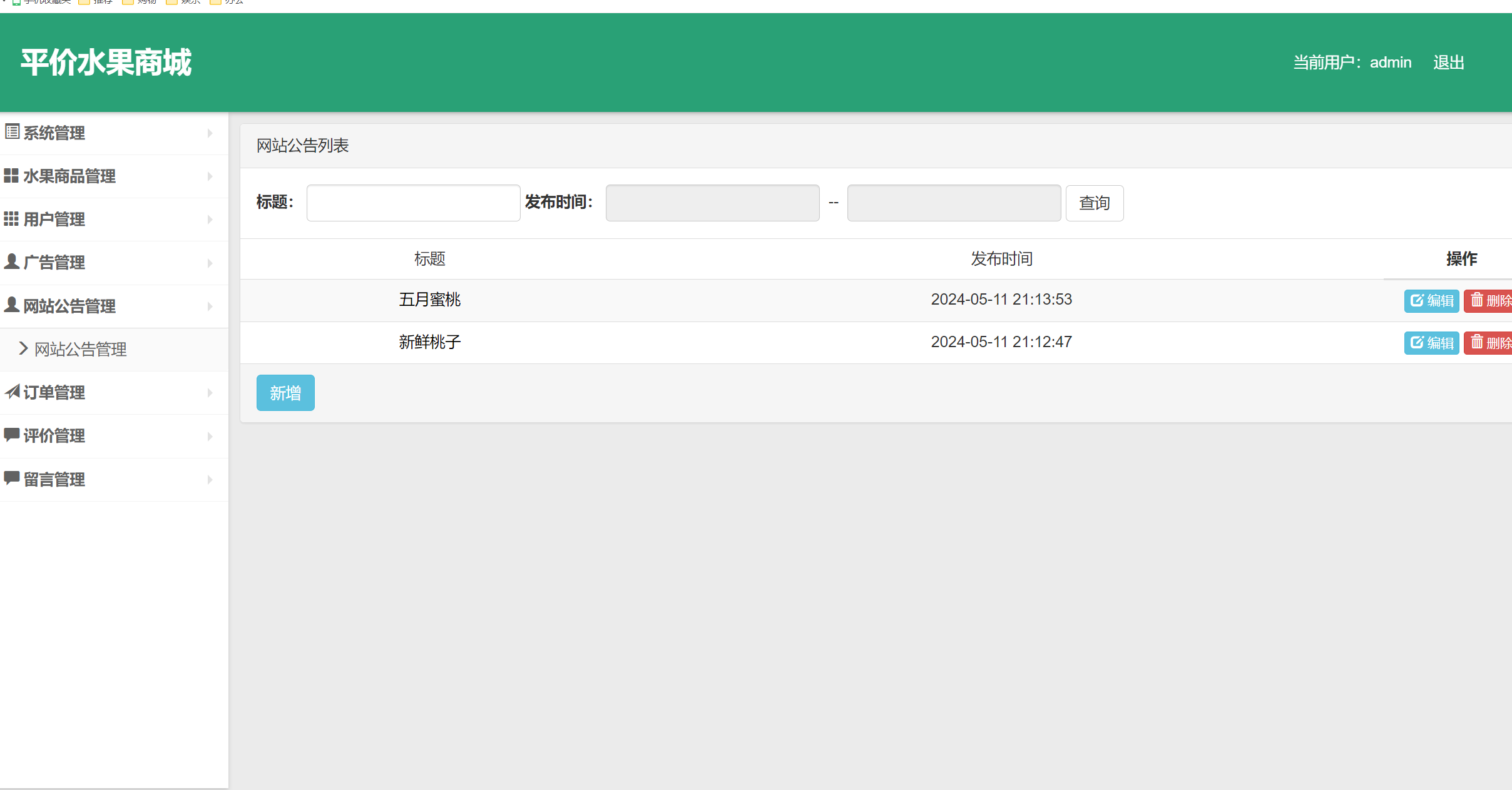Click the person icon beside 广告管理
Viewport: 1512px width, 790px height.
pos(11,261)
